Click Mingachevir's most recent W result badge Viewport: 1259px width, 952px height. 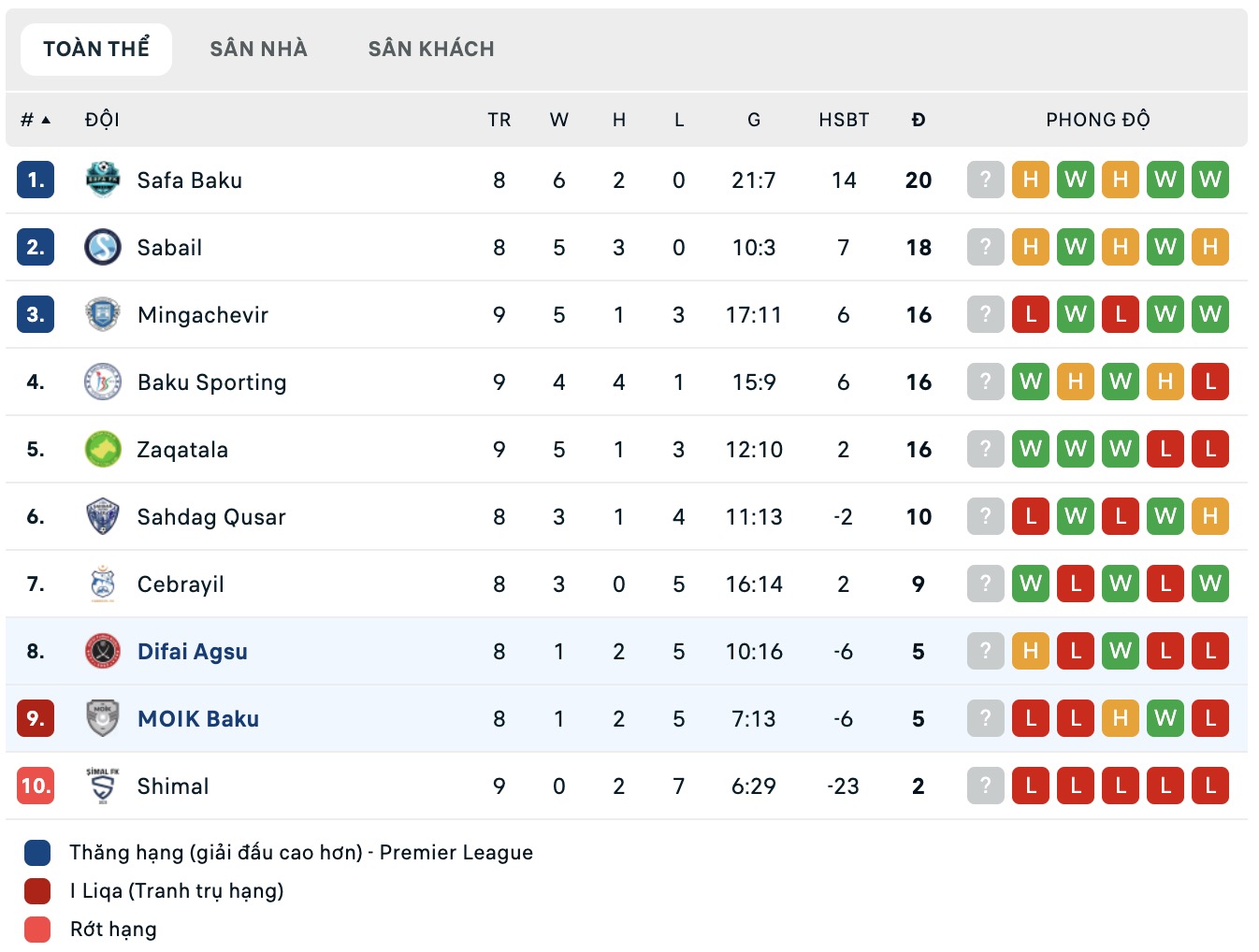1209,314
